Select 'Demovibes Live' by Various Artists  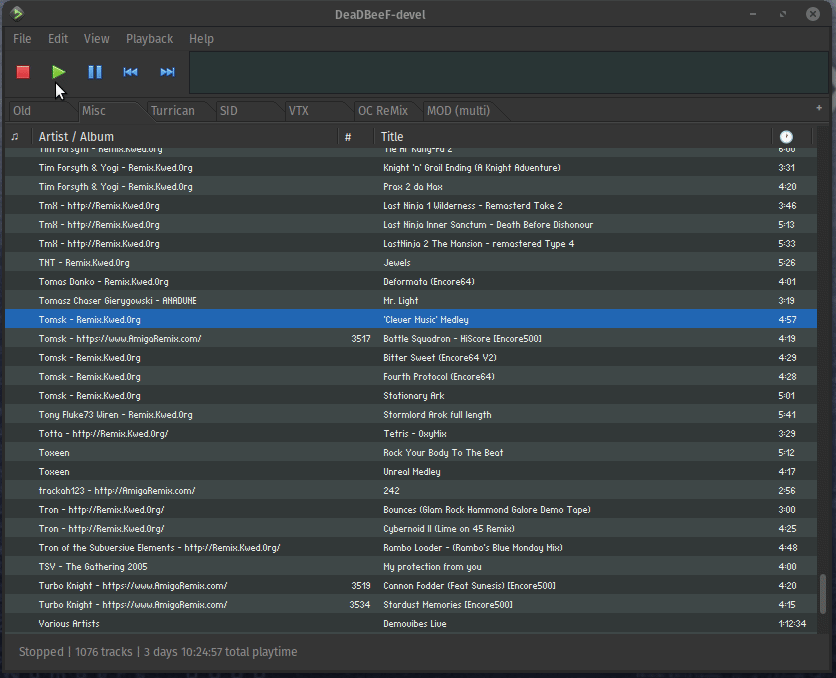(411, 624)
